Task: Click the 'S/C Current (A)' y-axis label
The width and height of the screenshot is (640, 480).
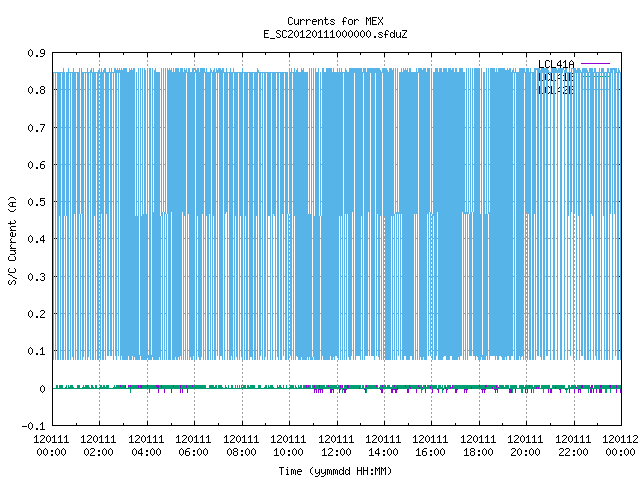Action: tap(12, 241)
